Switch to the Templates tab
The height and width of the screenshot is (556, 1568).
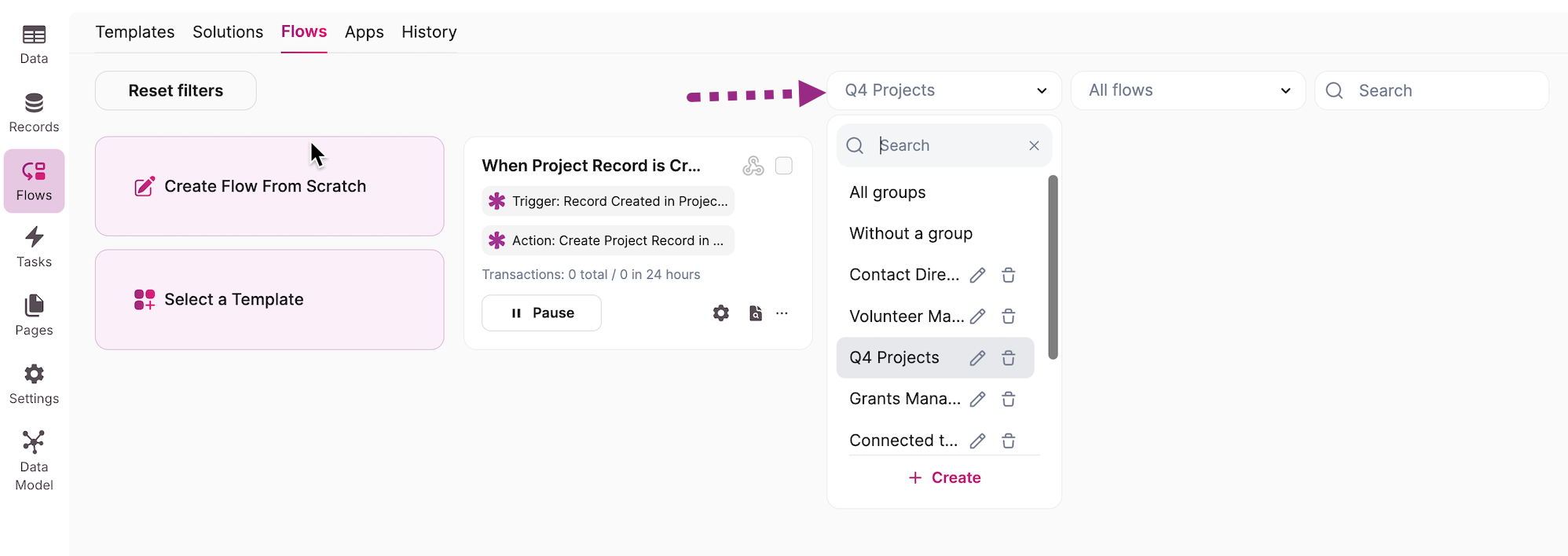(135, 32)
